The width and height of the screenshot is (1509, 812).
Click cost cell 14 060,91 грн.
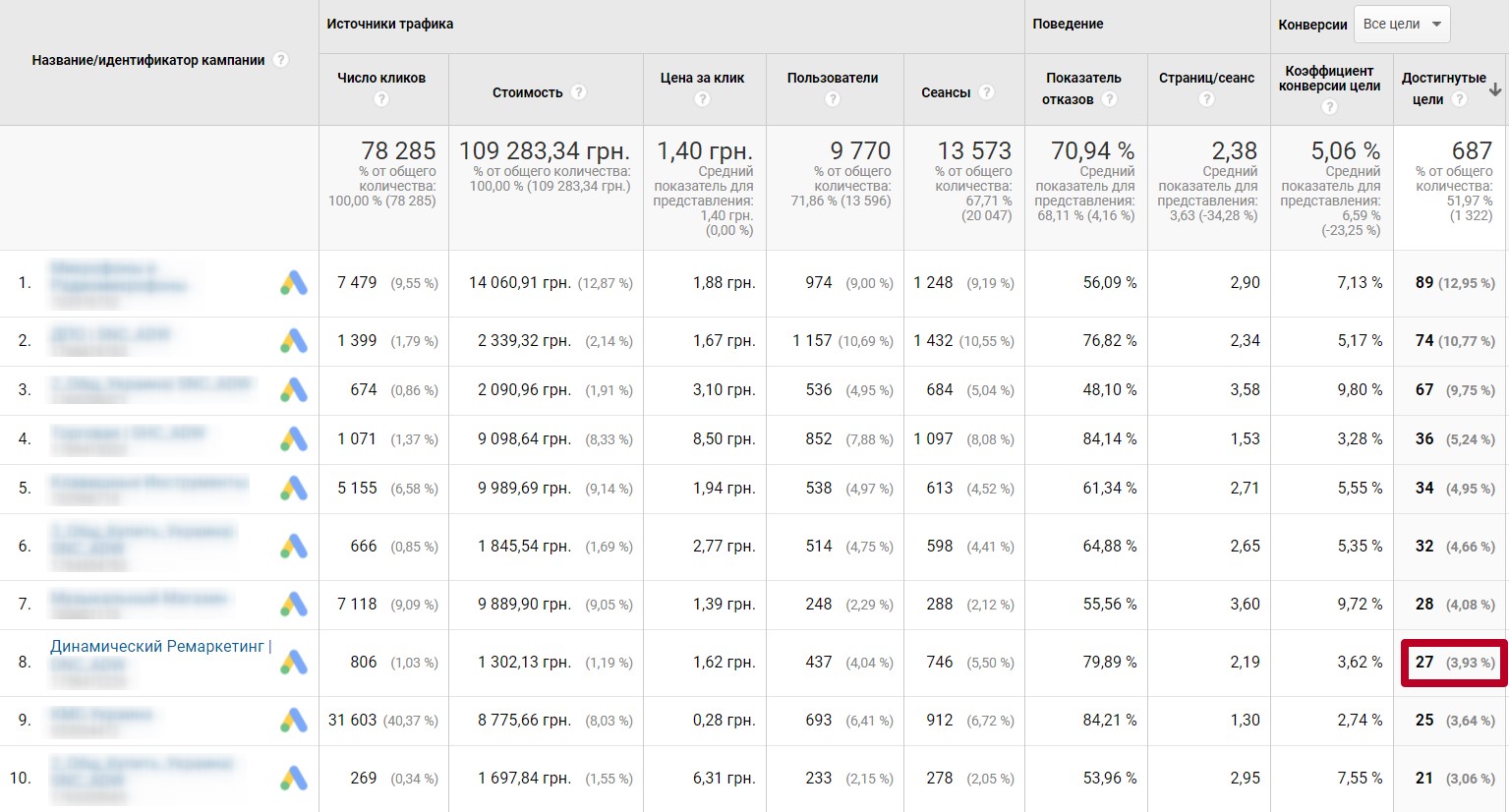[x=520, y=283]
